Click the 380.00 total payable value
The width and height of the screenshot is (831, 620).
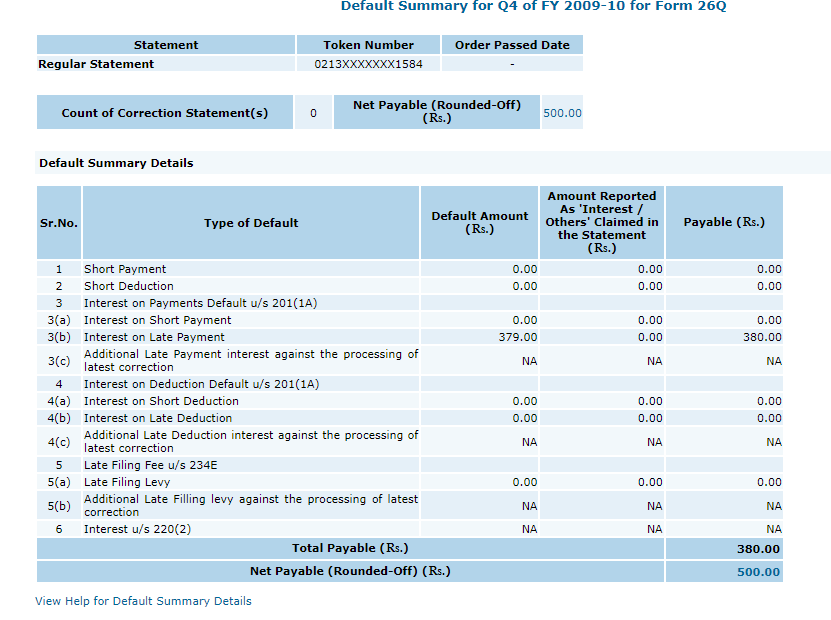[758, 549]
